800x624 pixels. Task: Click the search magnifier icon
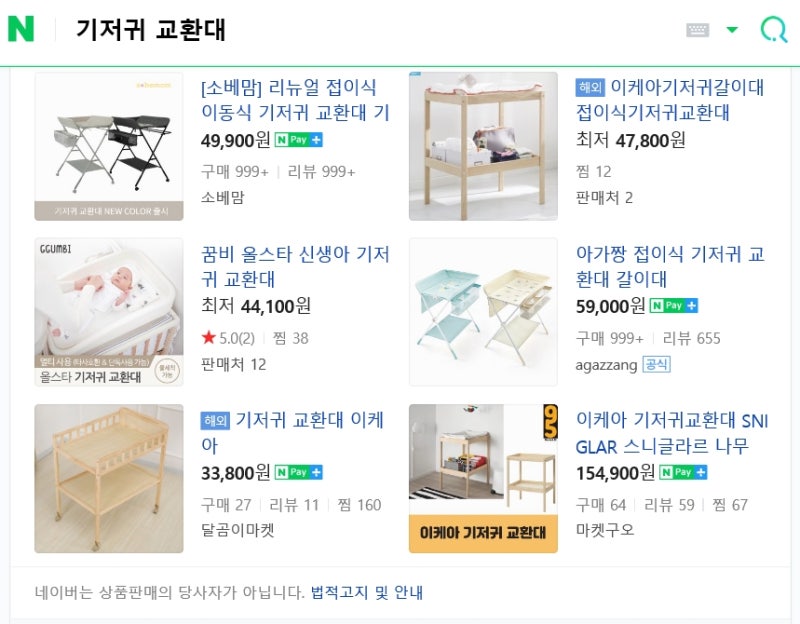click(774, 29)
